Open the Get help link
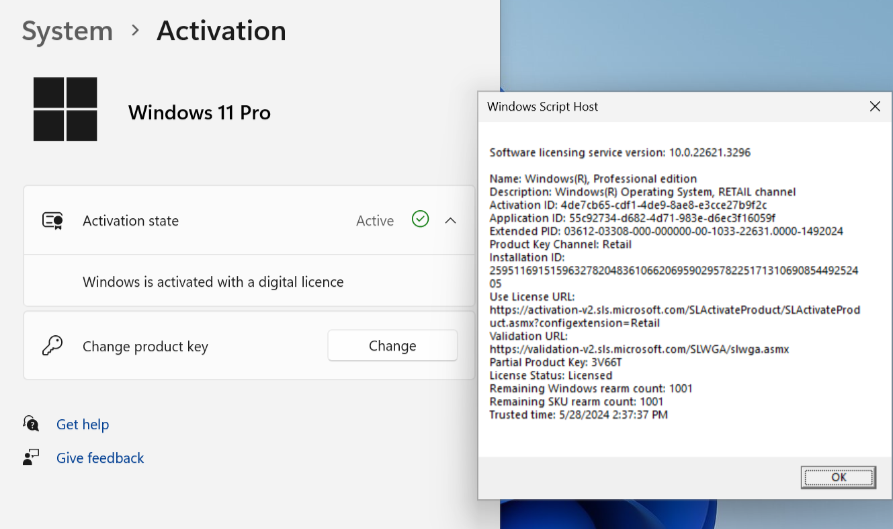Screen dimensions: 893x529 click(83, 424)
